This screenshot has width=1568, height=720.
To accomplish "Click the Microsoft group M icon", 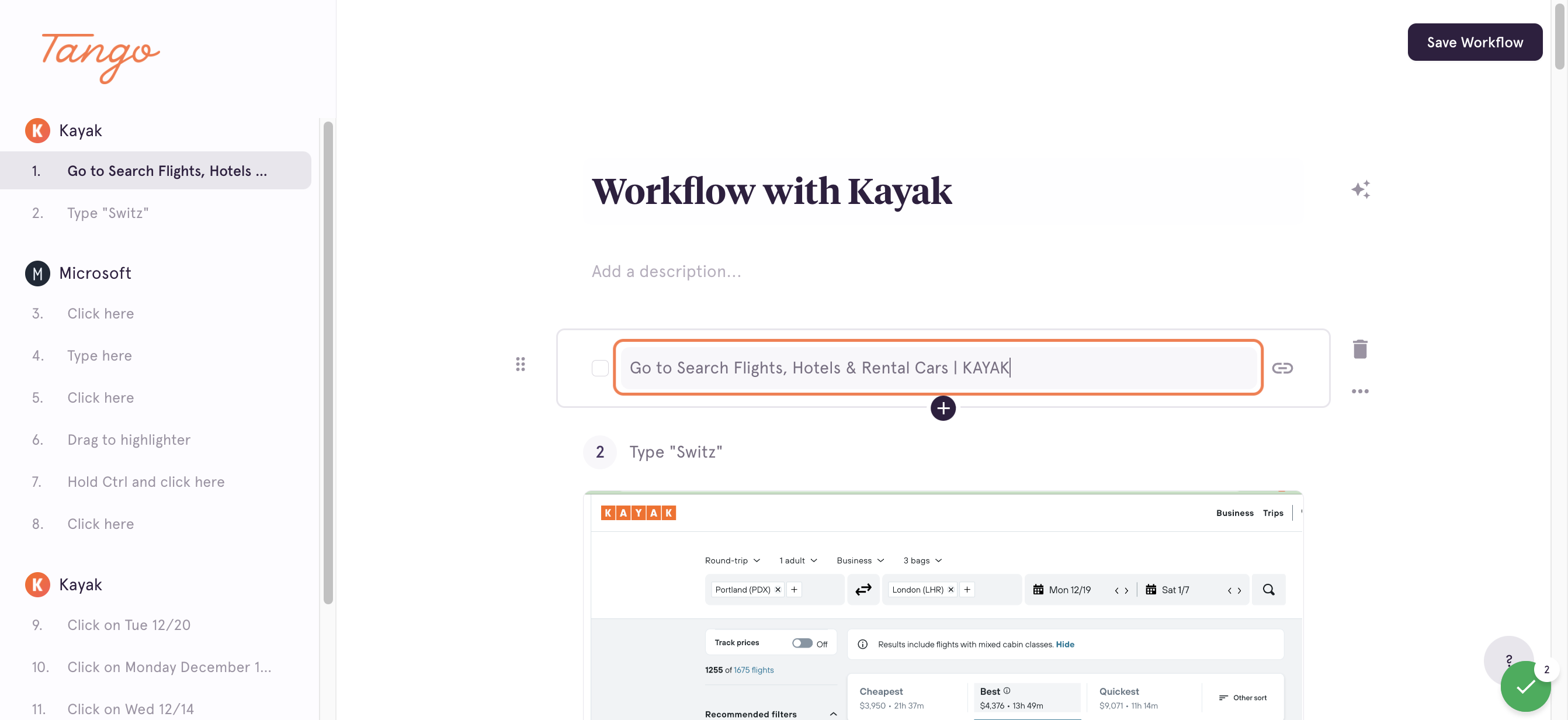I will point(37,274).
